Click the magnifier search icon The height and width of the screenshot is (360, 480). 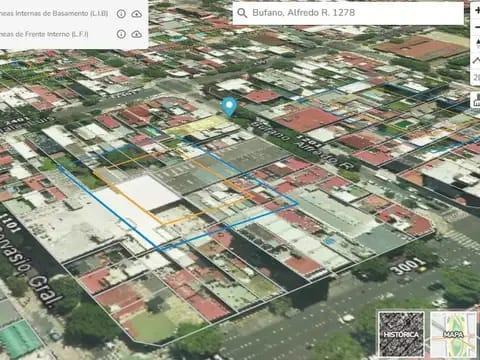242,13
